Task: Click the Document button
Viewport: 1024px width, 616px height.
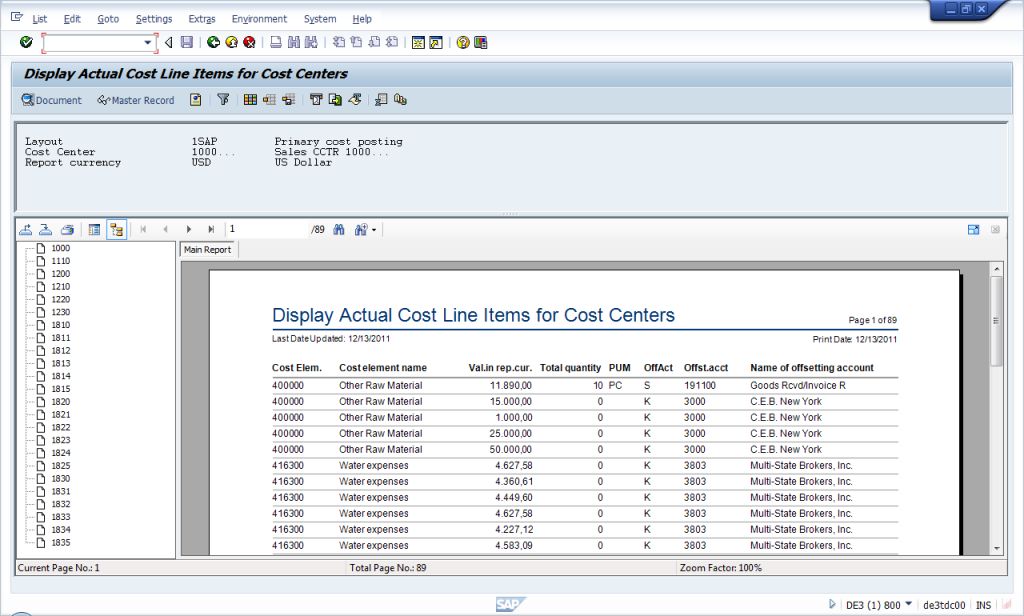Action: [52, 100]
